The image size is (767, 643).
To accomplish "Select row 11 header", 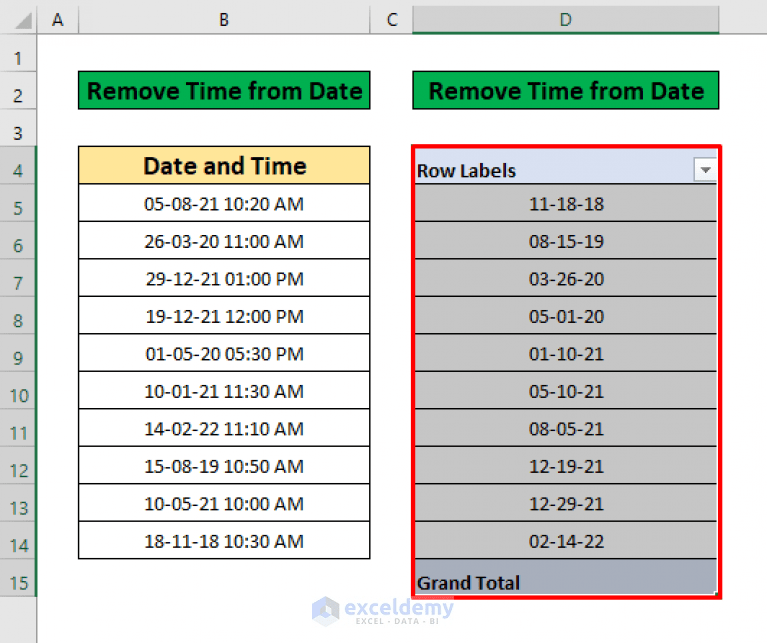I will tap(18, 428).
